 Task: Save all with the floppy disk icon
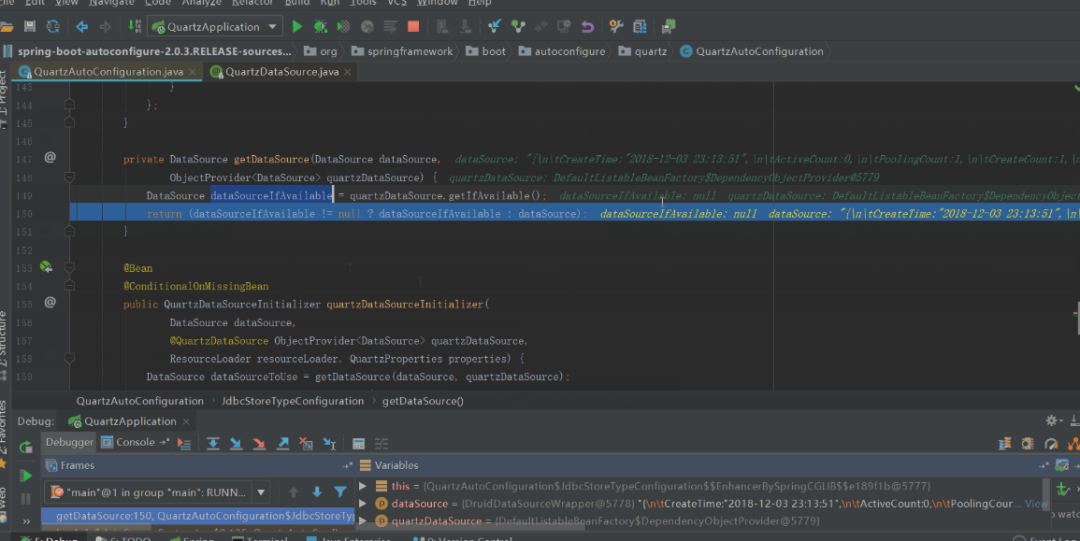tap(30, 27)
